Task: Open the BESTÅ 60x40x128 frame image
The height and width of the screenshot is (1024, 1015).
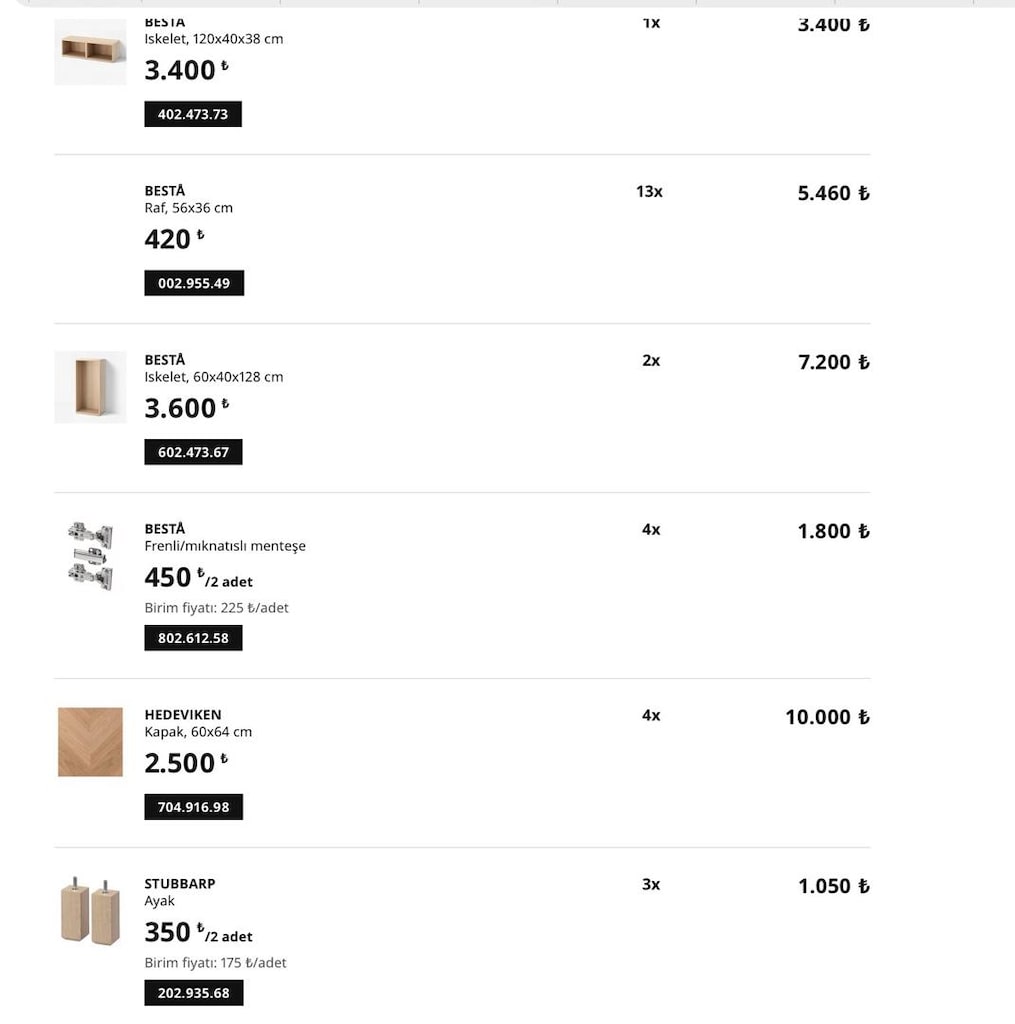Action: 90,387
